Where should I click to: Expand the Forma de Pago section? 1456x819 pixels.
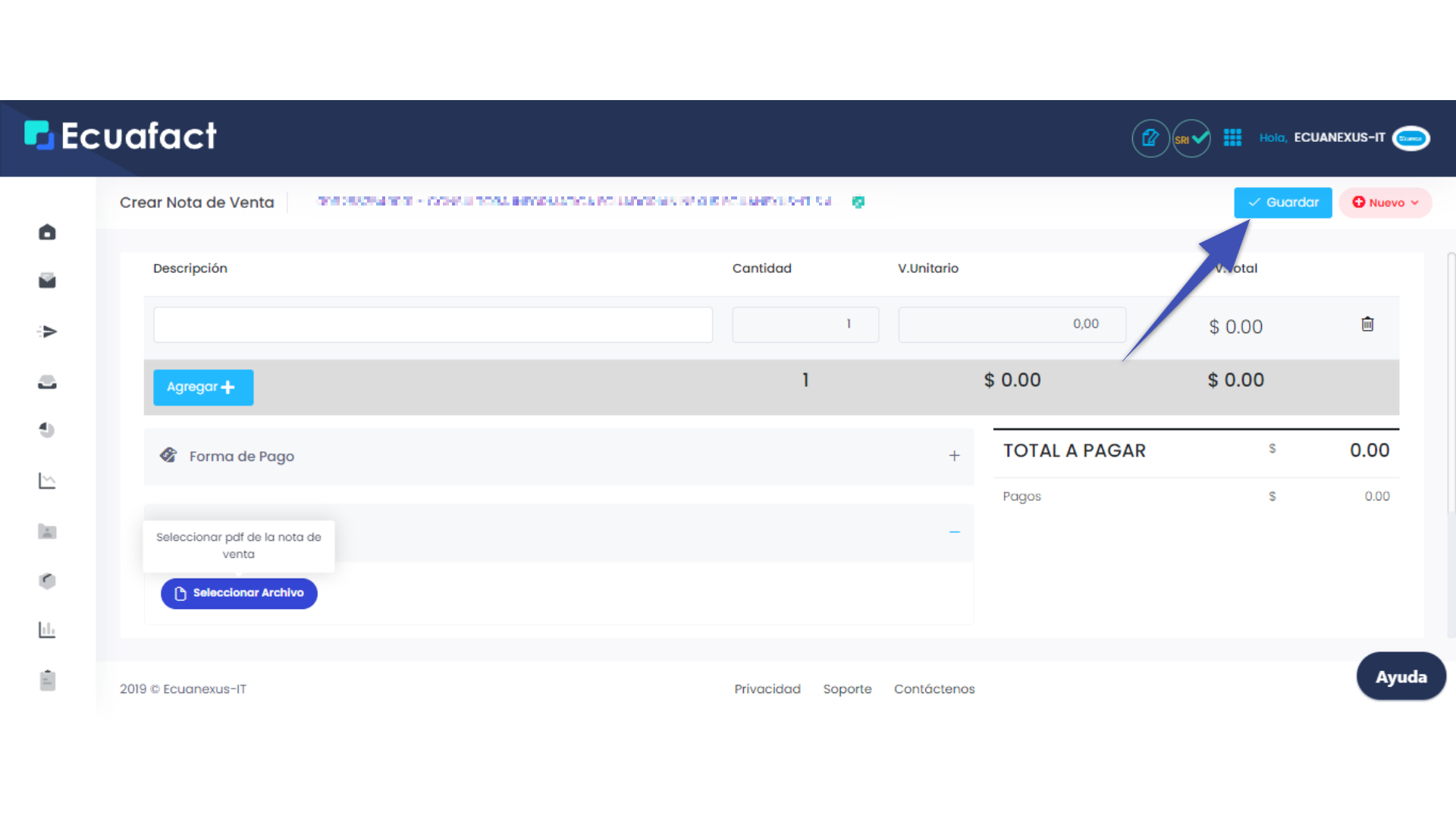pyautogui.click(x=954, y=456)
